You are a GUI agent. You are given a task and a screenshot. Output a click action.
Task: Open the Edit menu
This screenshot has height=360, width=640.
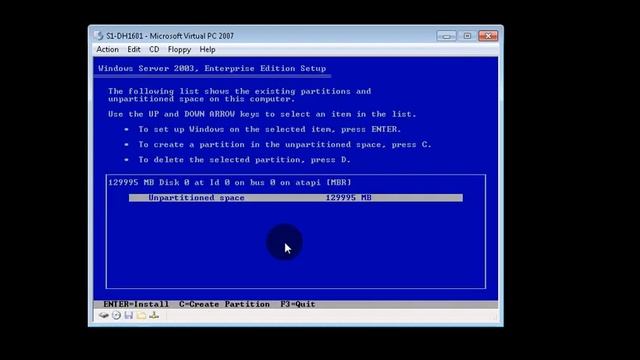(x=134, y=49)
